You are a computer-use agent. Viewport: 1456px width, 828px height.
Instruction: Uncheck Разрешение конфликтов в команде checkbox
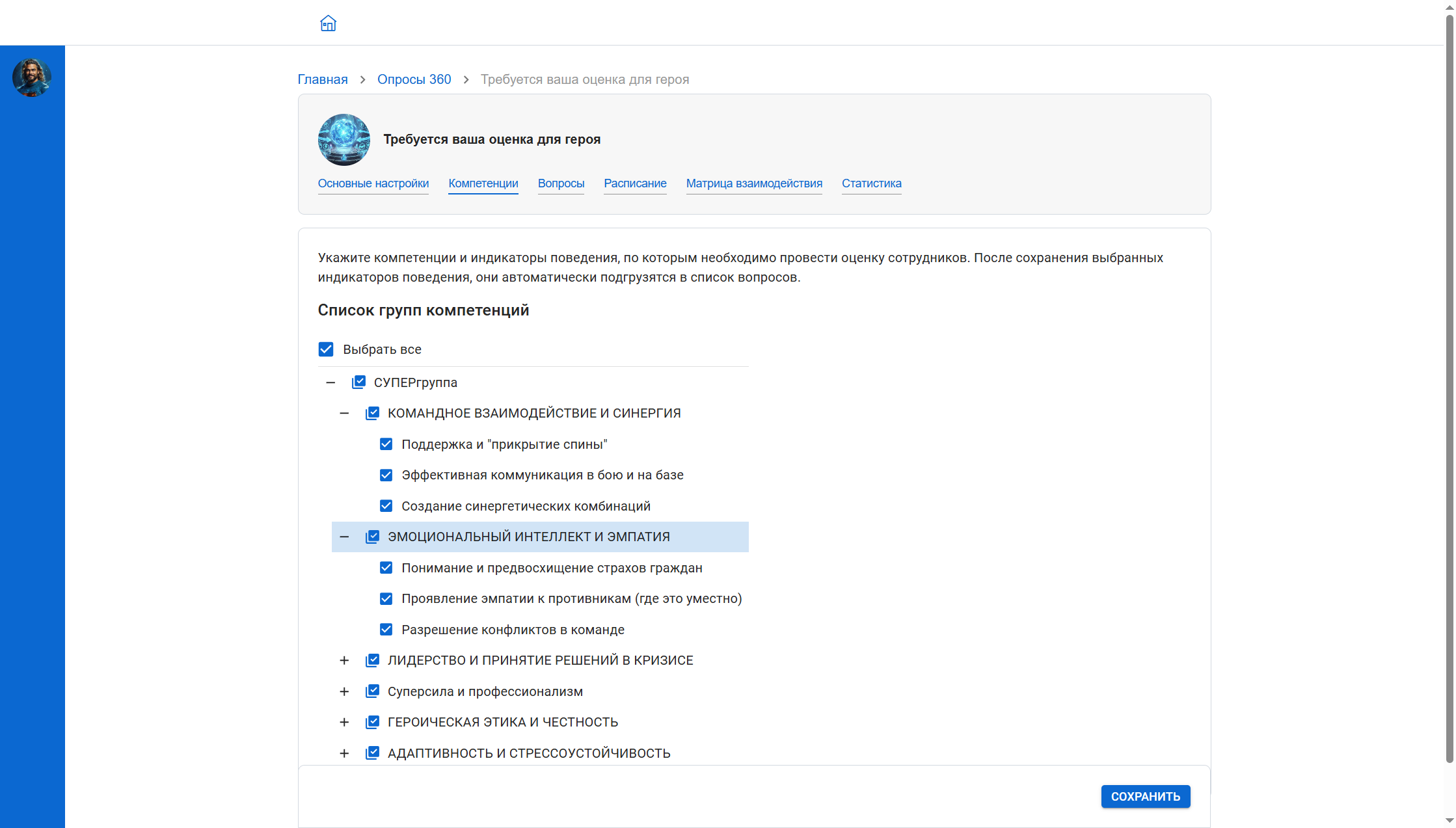tap(386, 630)
